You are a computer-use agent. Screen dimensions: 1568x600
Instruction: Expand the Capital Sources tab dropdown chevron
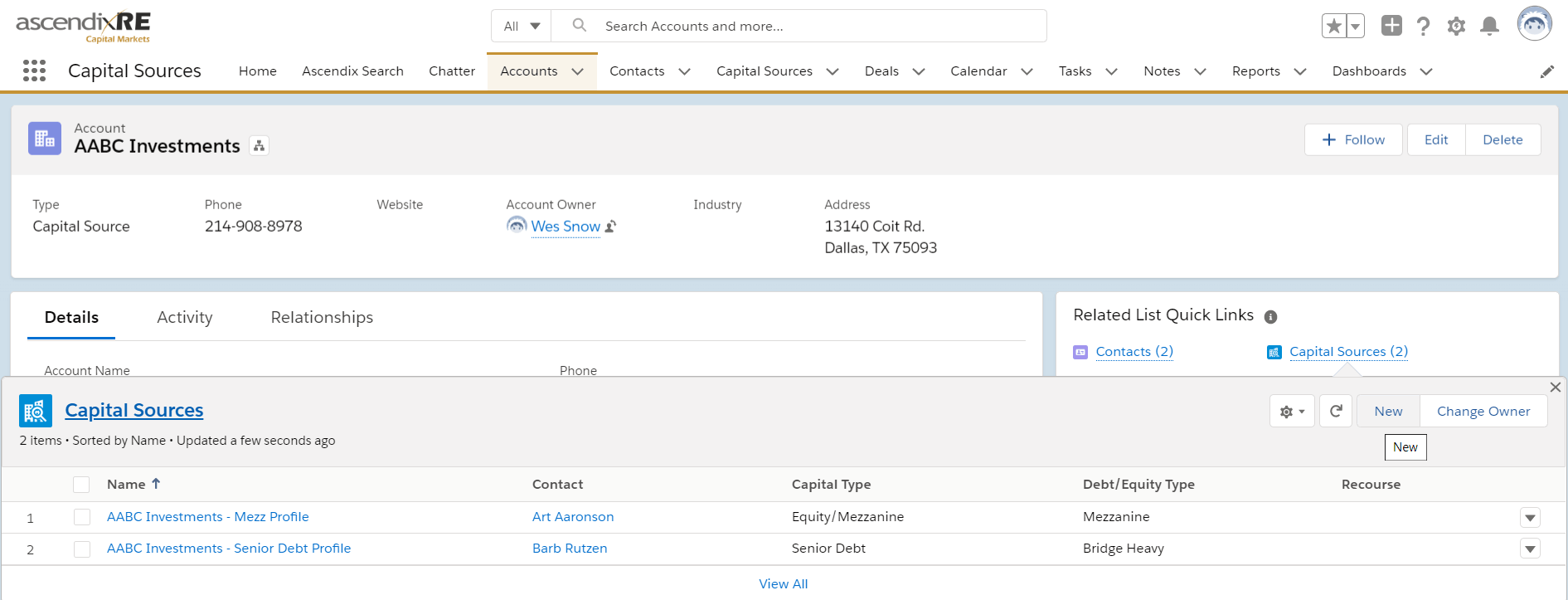tap(833, 71)
